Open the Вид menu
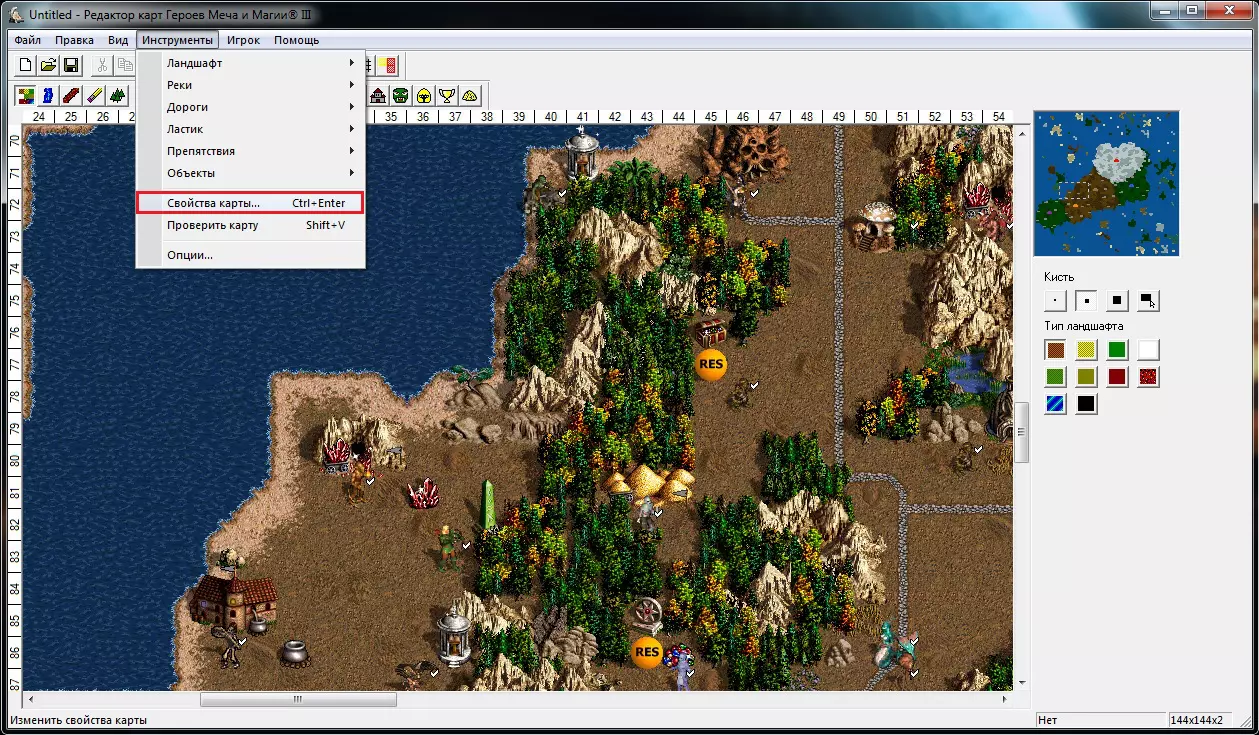 (x=118, y=40)
